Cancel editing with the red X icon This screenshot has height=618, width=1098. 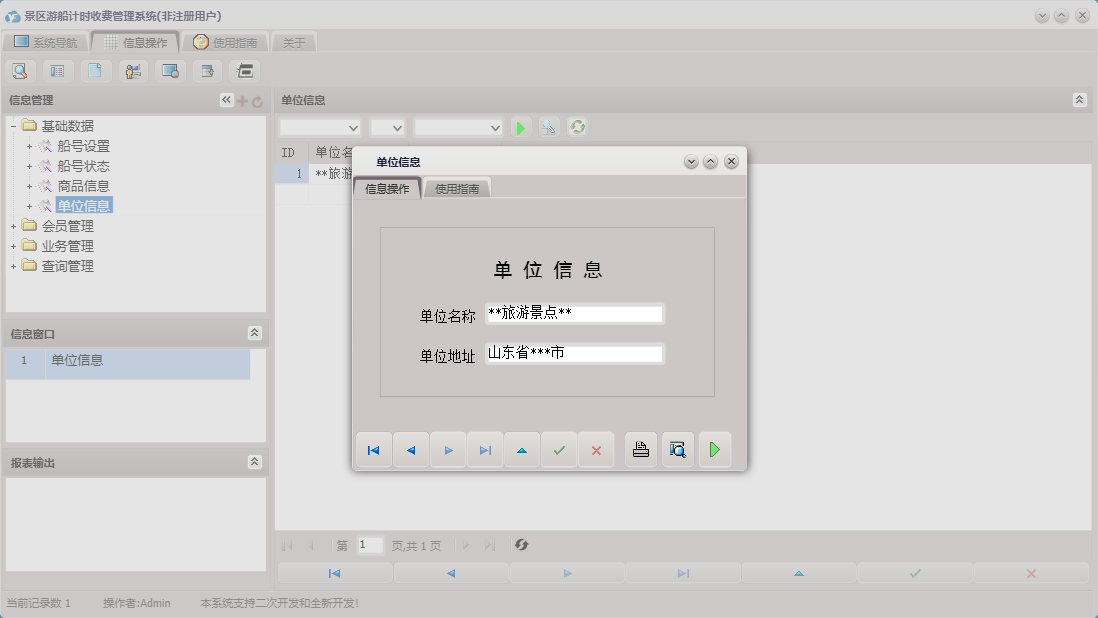(x=597, y=449)
